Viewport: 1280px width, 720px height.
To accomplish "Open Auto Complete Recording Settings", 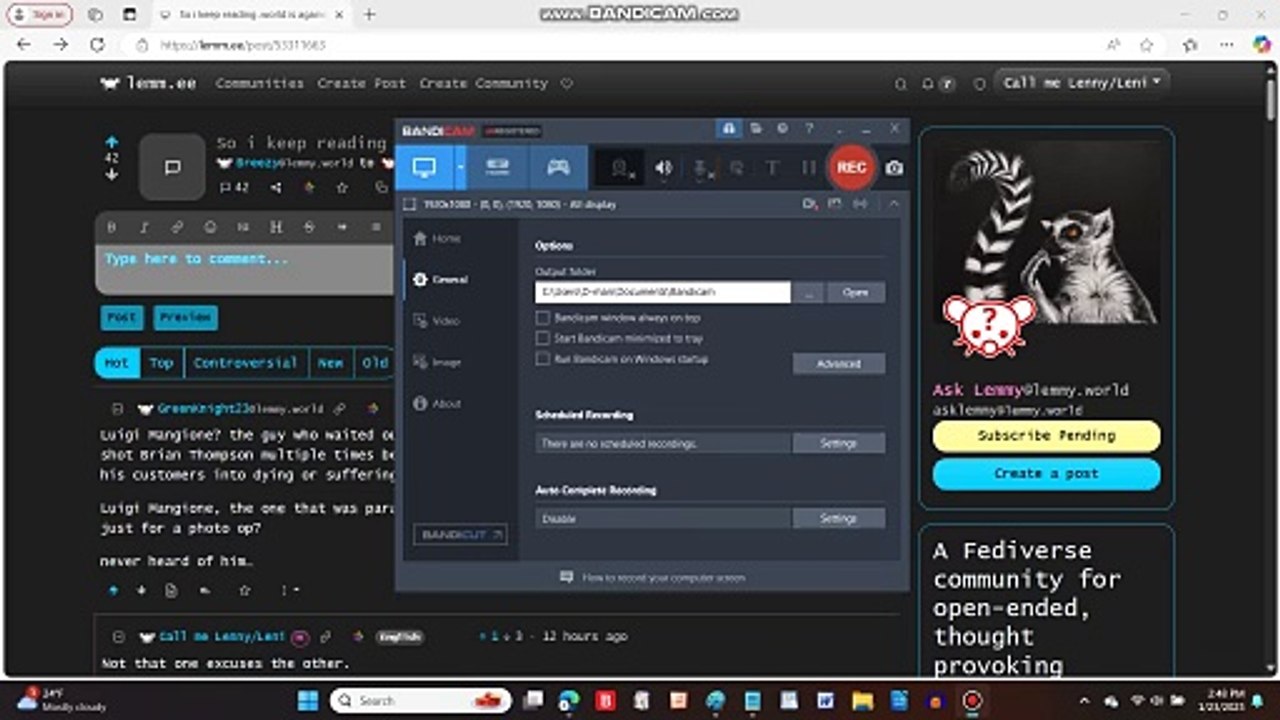I will coord(839,518).
